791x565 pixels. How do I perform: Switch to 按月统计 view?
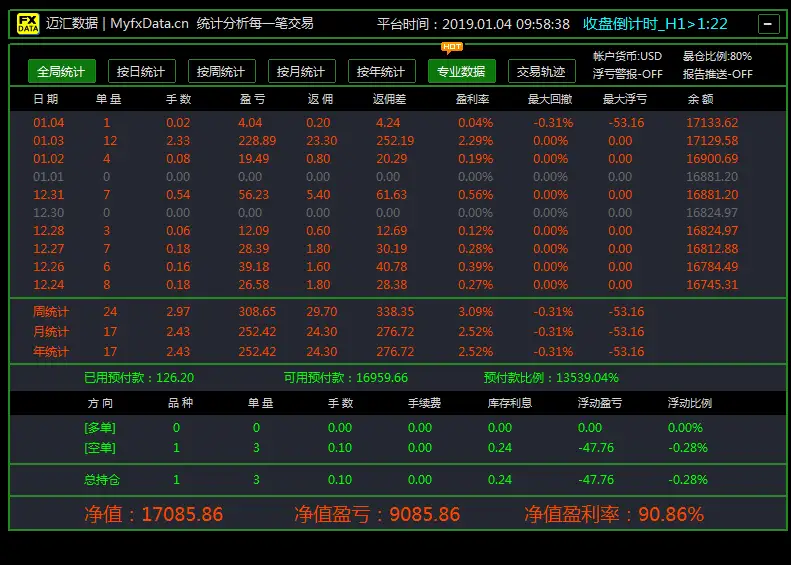point(301,71)
